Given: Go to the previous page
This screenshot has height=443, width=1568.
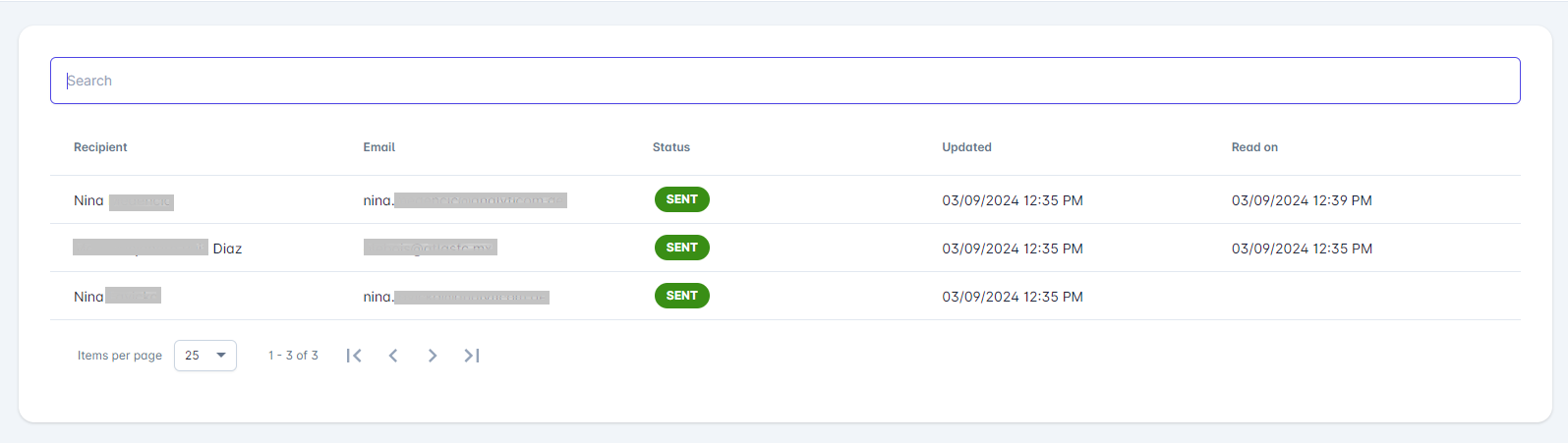Looking at the screenshot, I should point(393,356).
